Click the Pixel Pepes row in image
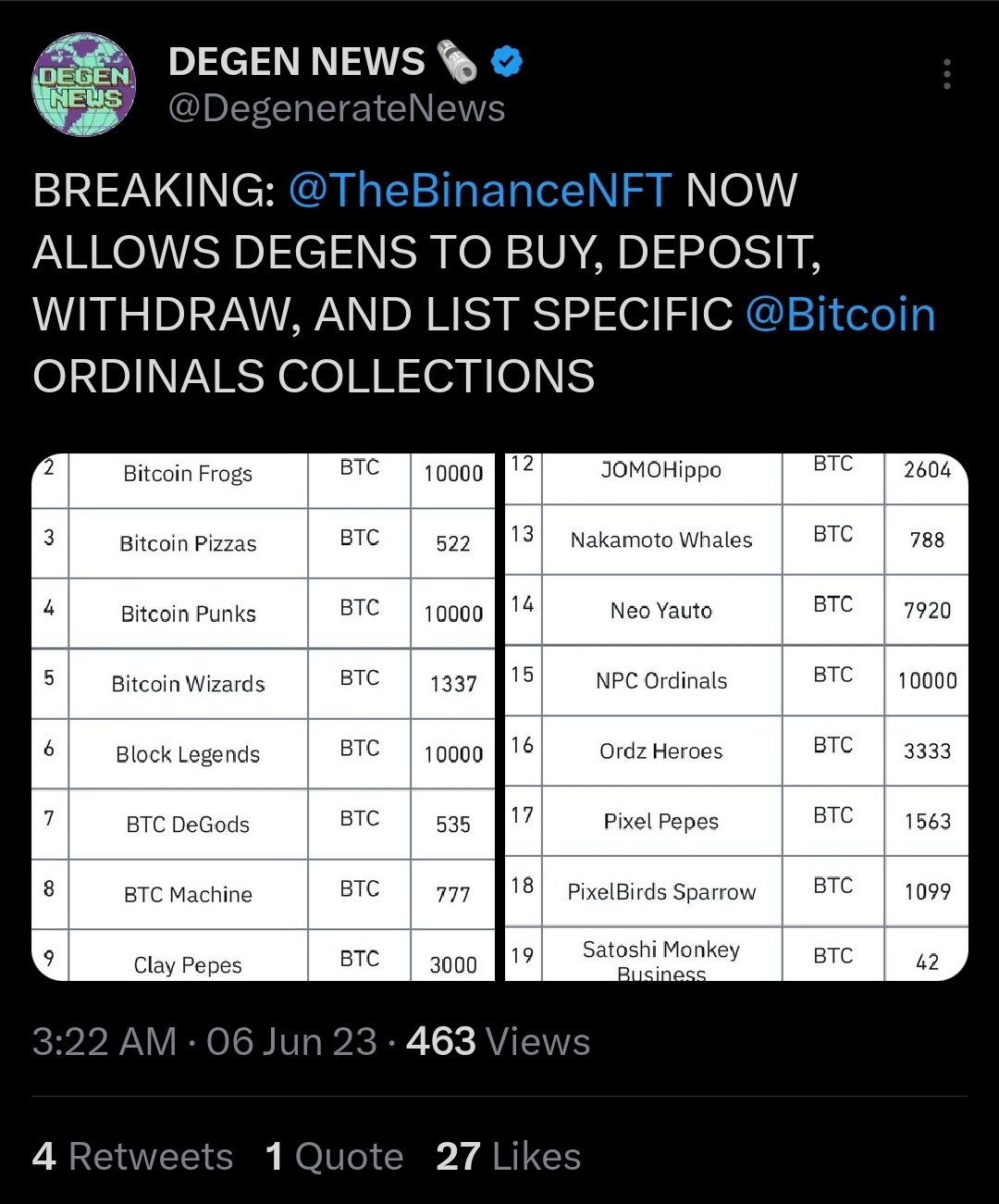The width and height of the screenshot is (999, 1204). pyautogui.click(x=736, y=821)
